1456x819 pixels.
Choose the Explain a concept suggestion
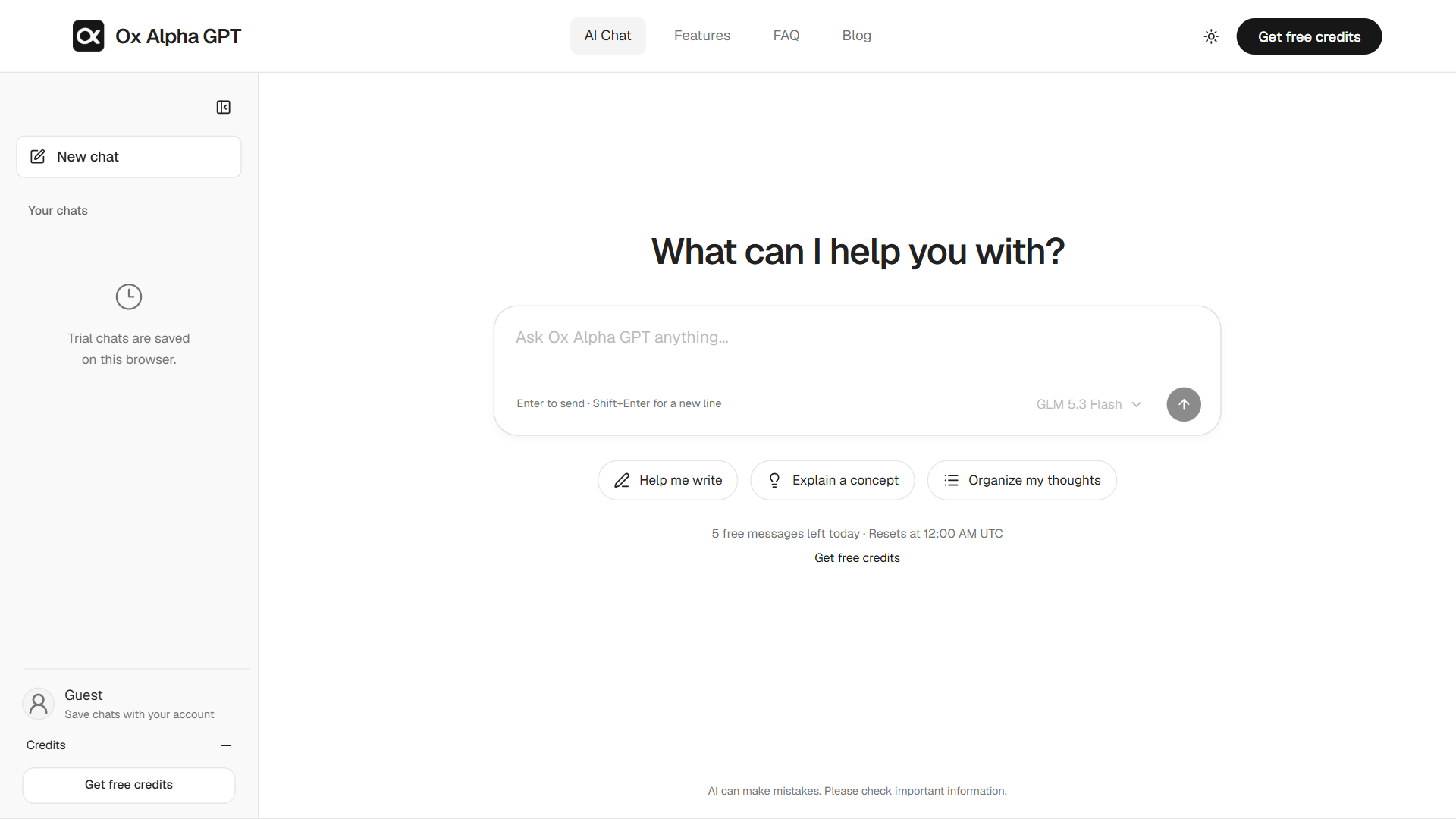[x=832, y=480]
